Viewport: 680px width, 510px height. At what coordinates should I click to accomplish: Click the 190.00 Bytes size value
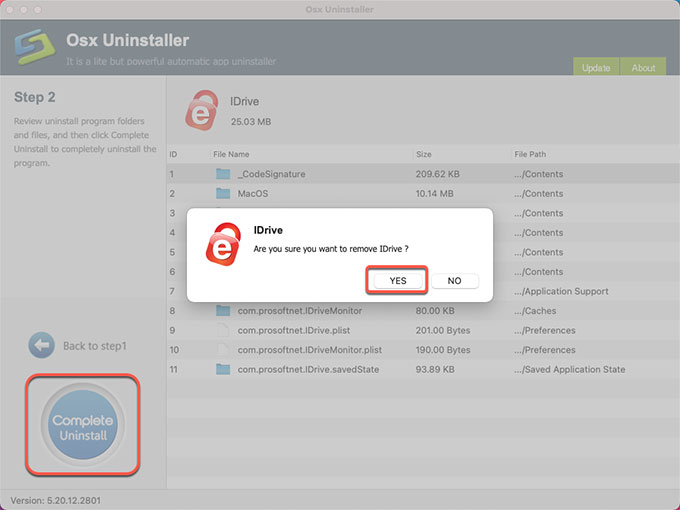(443, 350)
